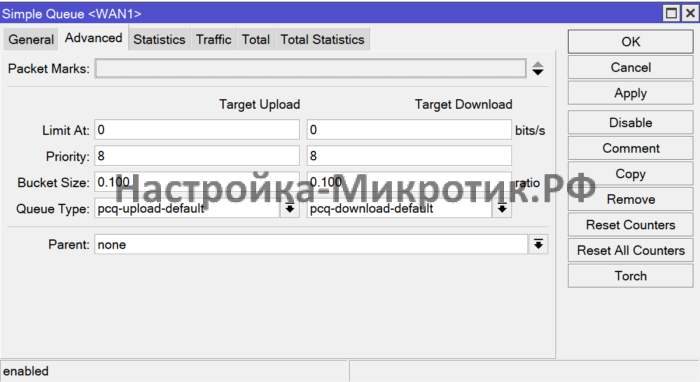The image size is (700, 382).
Task: Click the Parent field showing none
Action: click(x=311, y=245)
